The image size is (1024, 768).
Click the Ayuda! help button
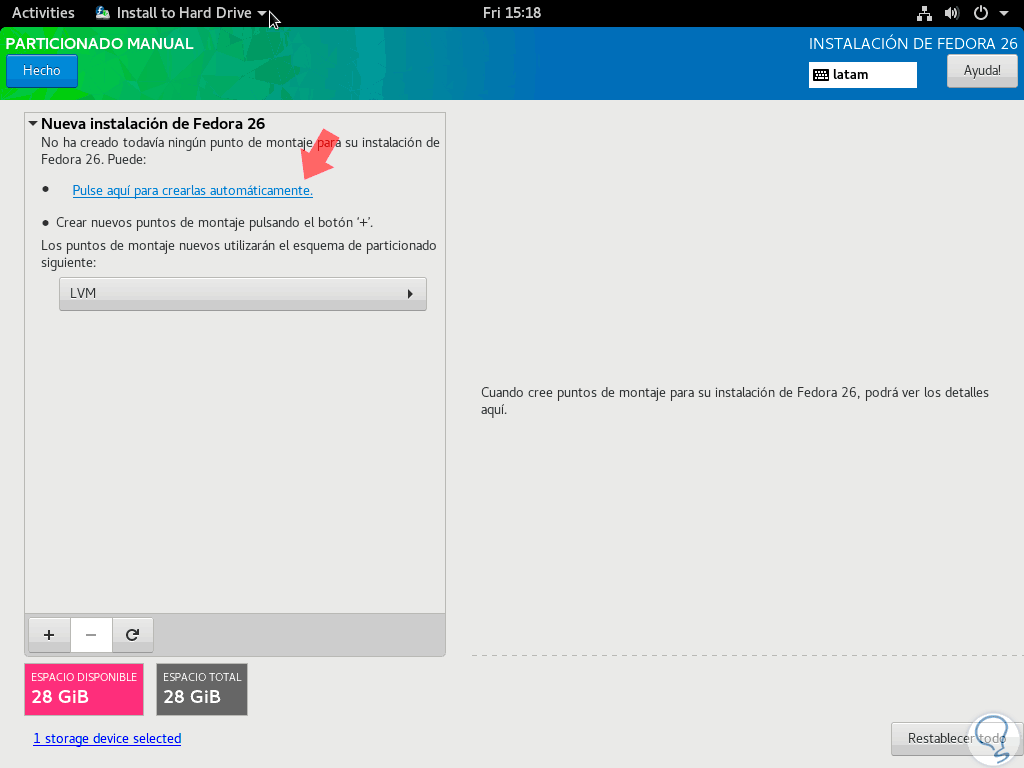coord(982,71)
